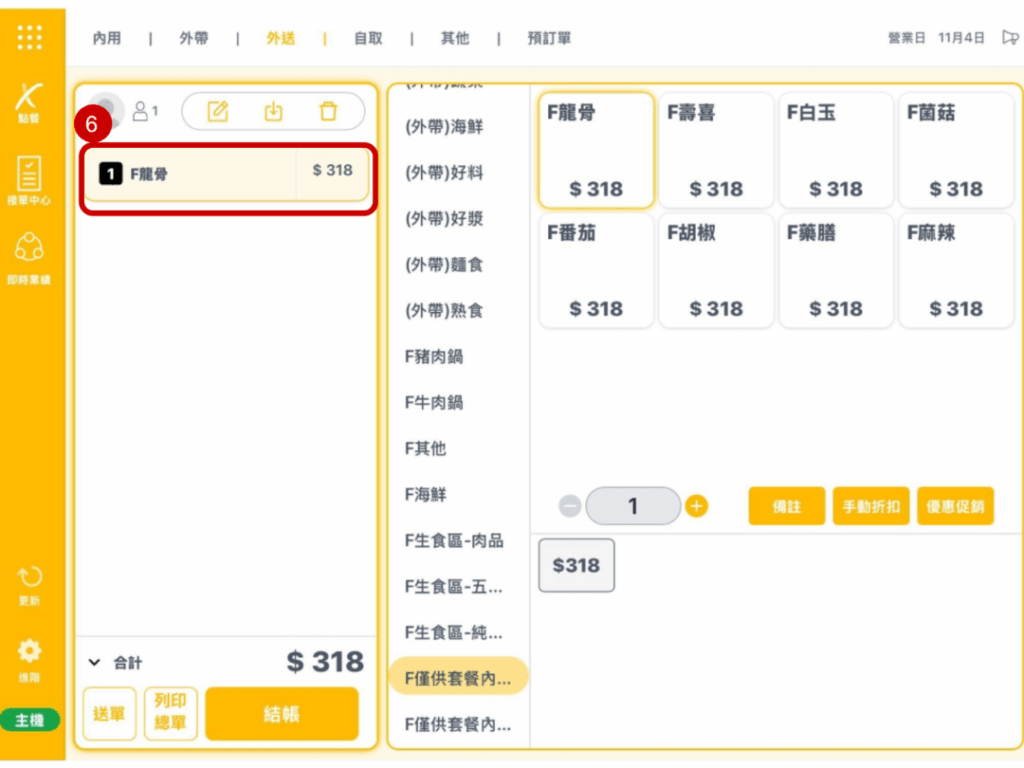
Task: Open 進階 advanced settings gear
Action: pyautogui.click(x=30, y=656)
